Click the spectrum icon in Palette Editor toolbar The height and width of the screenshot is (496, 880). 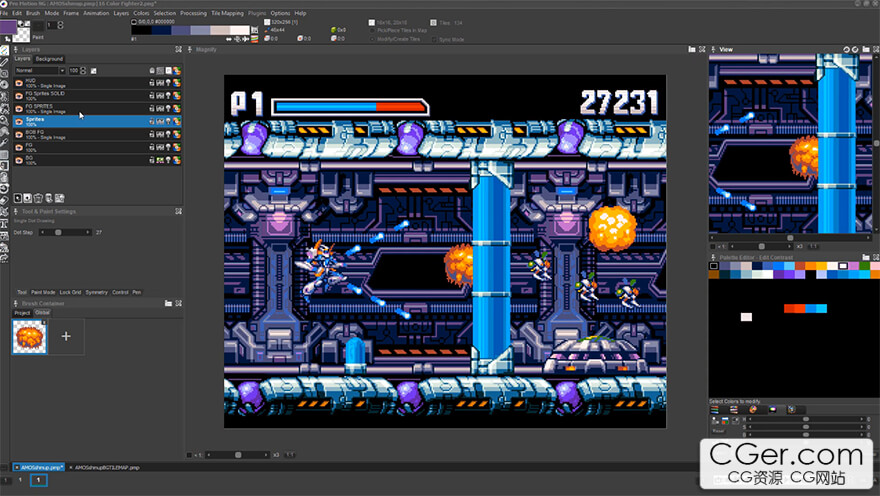tap(773, 410)
